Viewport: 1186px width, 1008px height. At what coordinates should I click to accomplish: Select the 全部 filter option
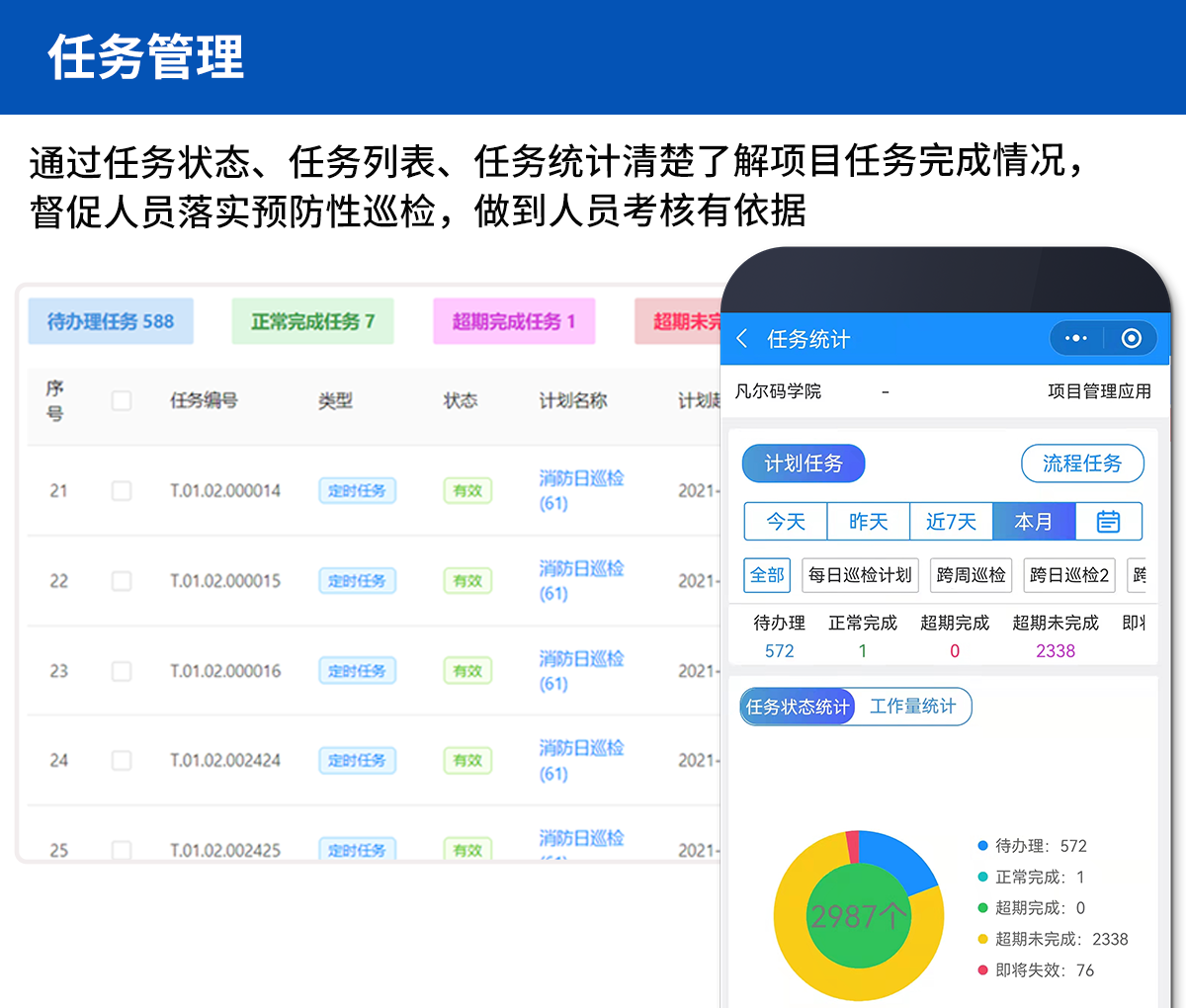pyautogui.click(x=766, y=575)
